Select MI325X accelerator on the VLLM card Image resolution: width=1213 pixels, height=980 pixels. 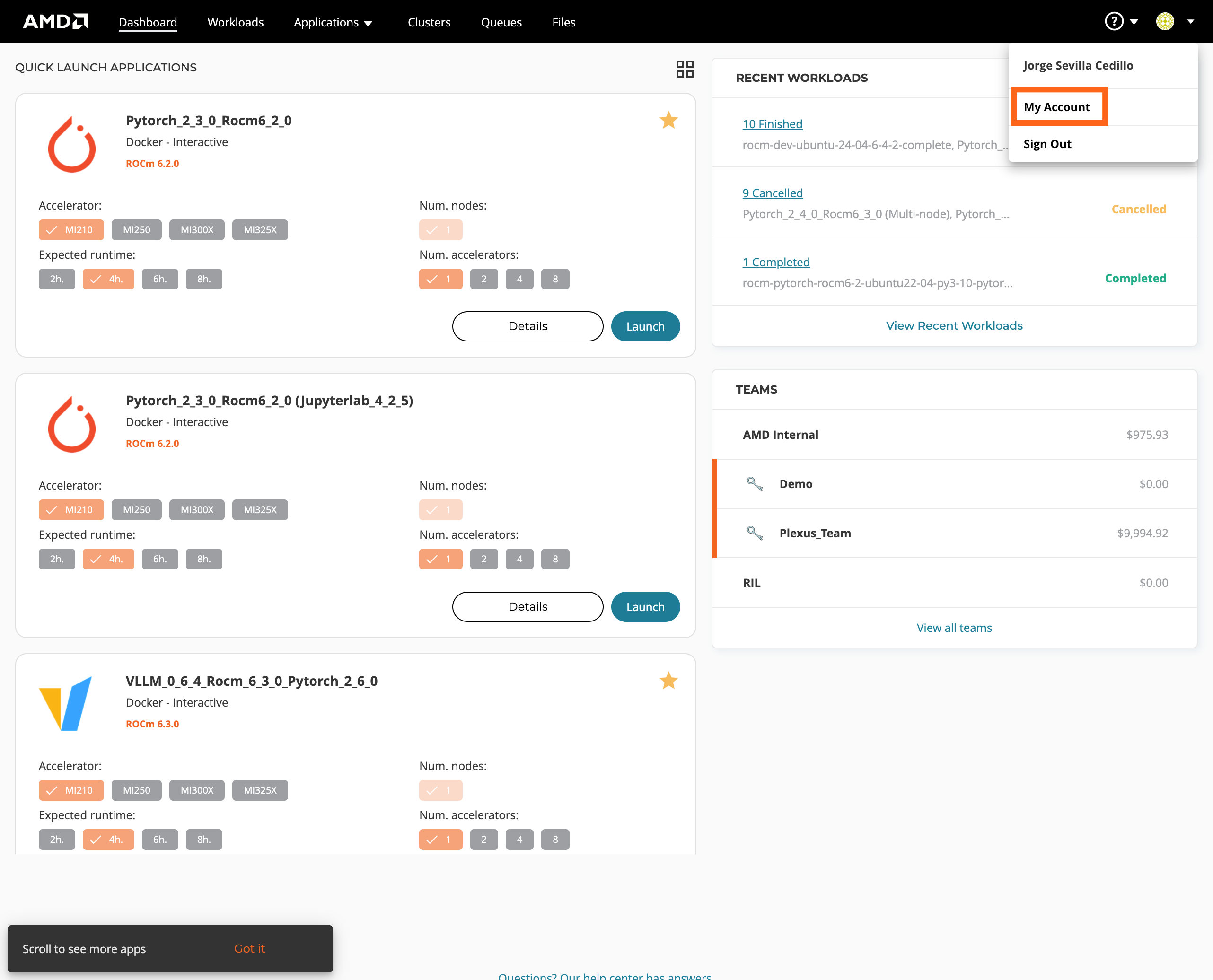pos(260,790)
